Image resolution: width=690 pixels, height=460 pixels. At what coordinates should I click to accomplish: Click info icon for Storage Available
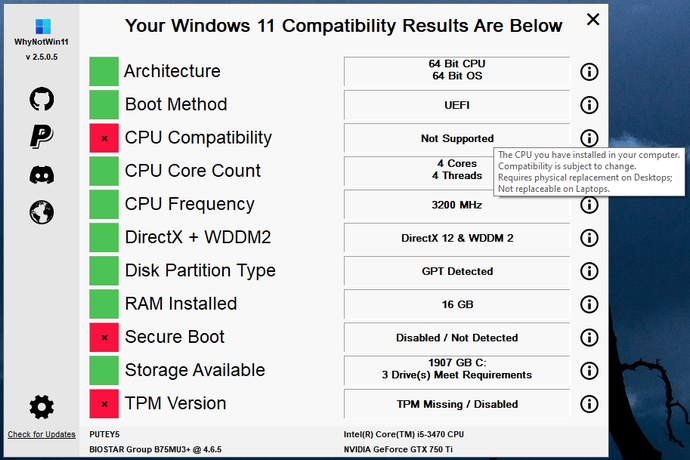click(589, 371)
